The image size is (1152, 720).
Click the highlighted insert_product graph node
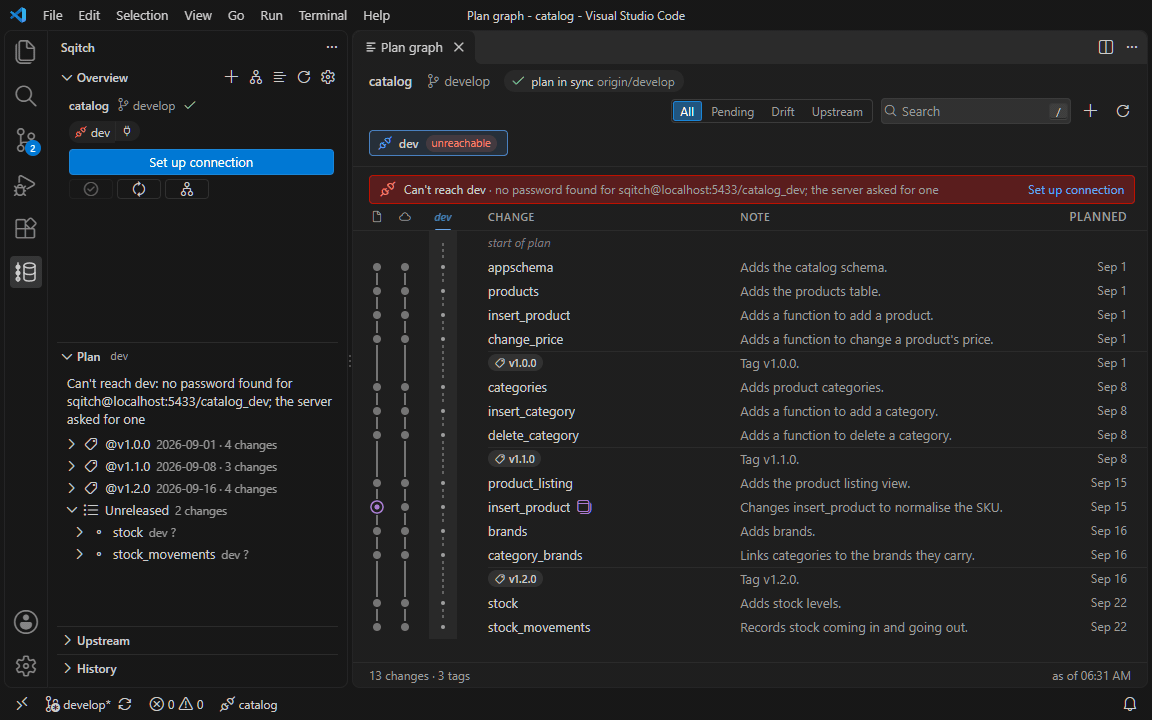[x=377, y=507]
